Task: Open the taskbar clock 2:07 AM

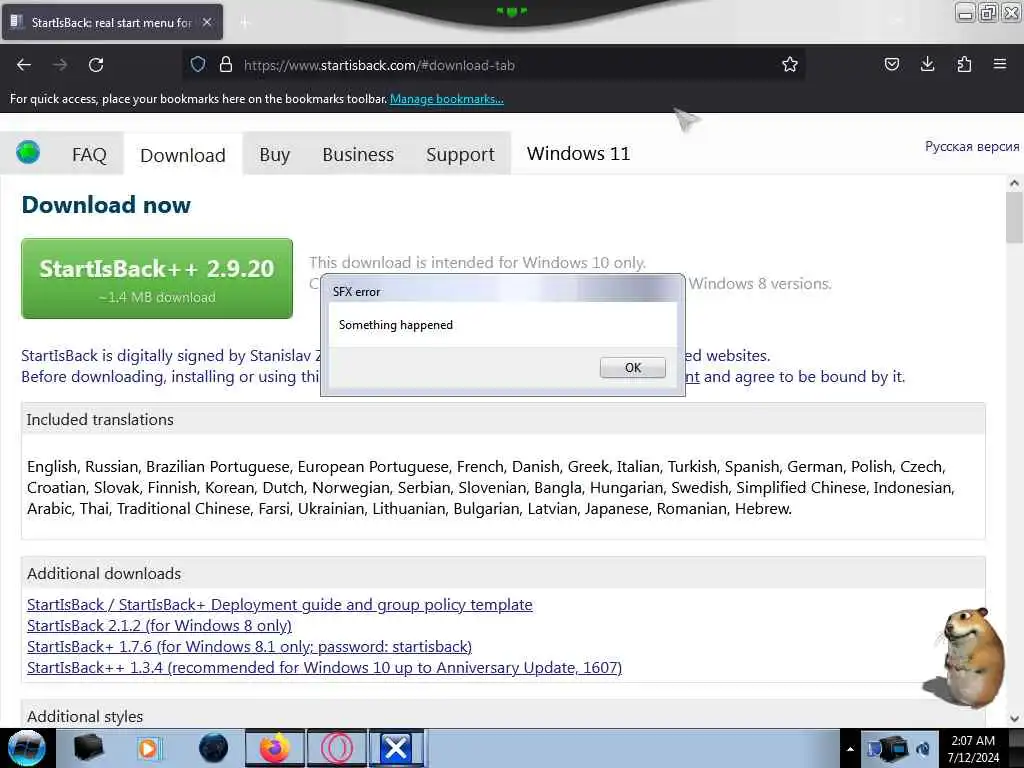Action: click(x=973, y=749)
